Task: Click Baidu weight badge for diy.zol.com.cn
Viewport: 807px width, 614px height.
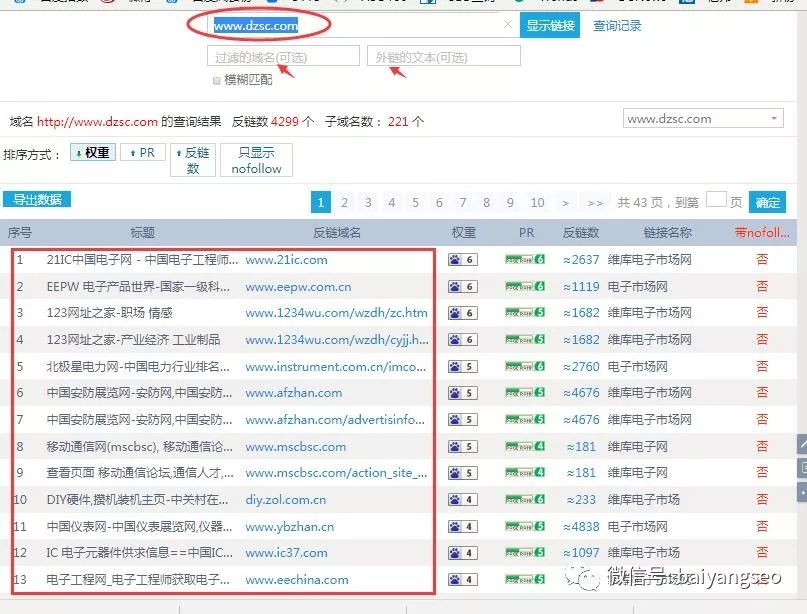Action: click(463, 500)
